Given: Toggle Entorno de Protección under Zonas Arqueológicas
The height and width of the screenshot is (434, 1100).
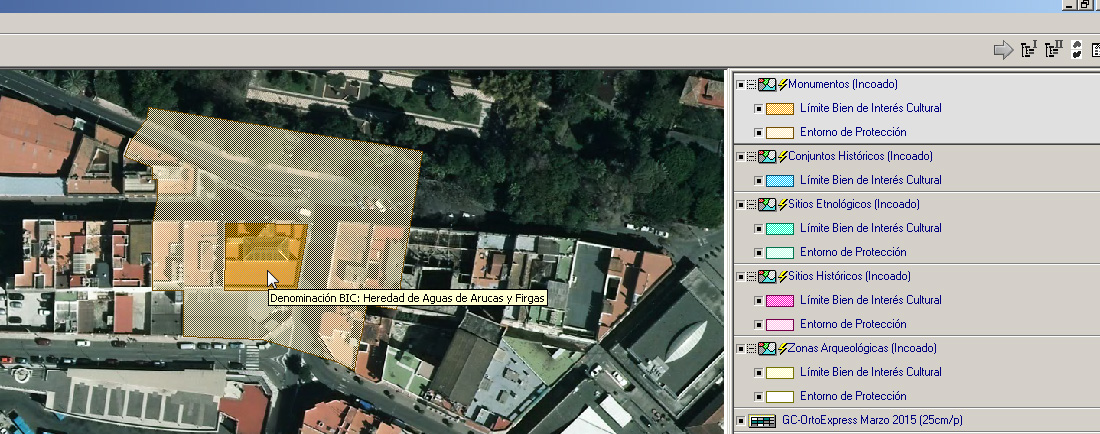Looking at the screenshot, I should (758, 397).
